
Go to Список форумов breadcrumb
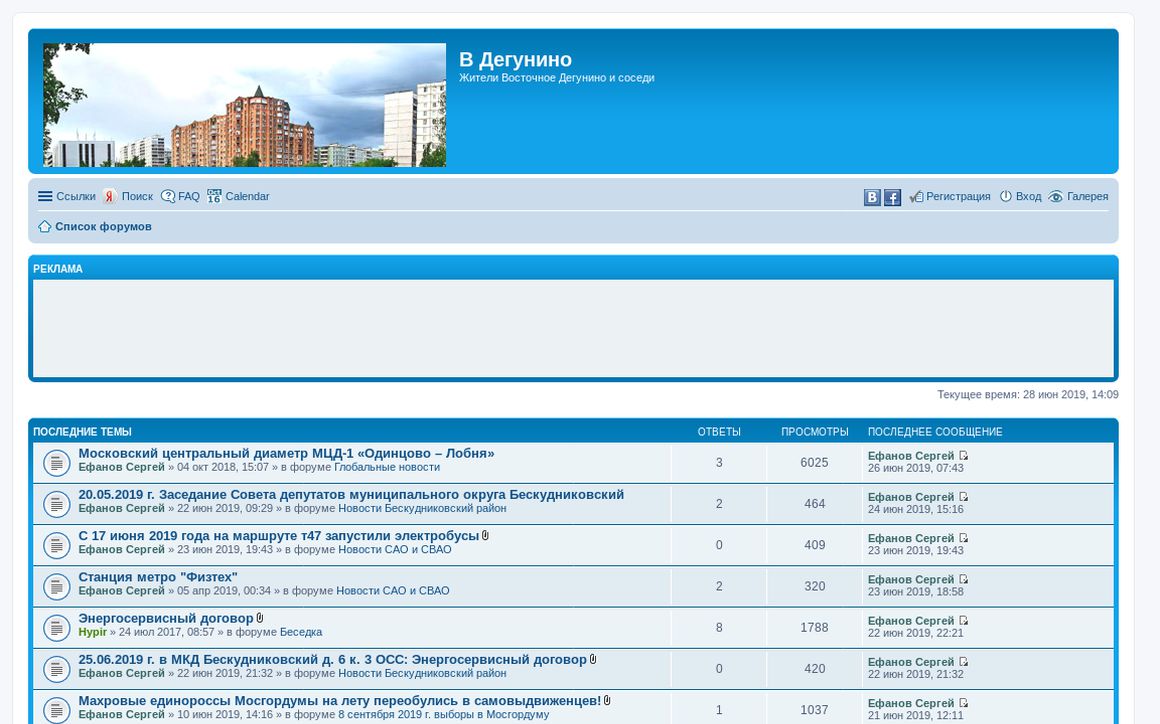(104, 226)
